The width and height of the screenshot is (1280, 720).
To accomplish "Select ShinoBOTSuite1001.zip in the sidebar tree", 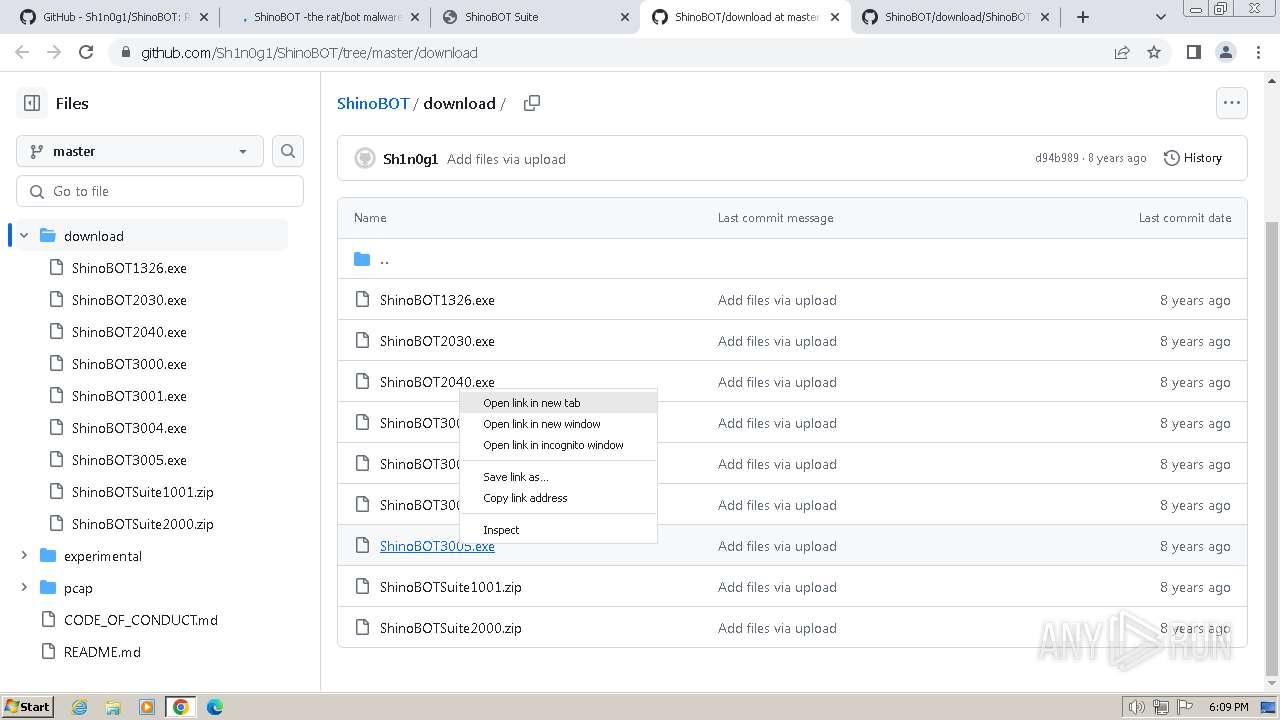I will click(x=142, y=492).
